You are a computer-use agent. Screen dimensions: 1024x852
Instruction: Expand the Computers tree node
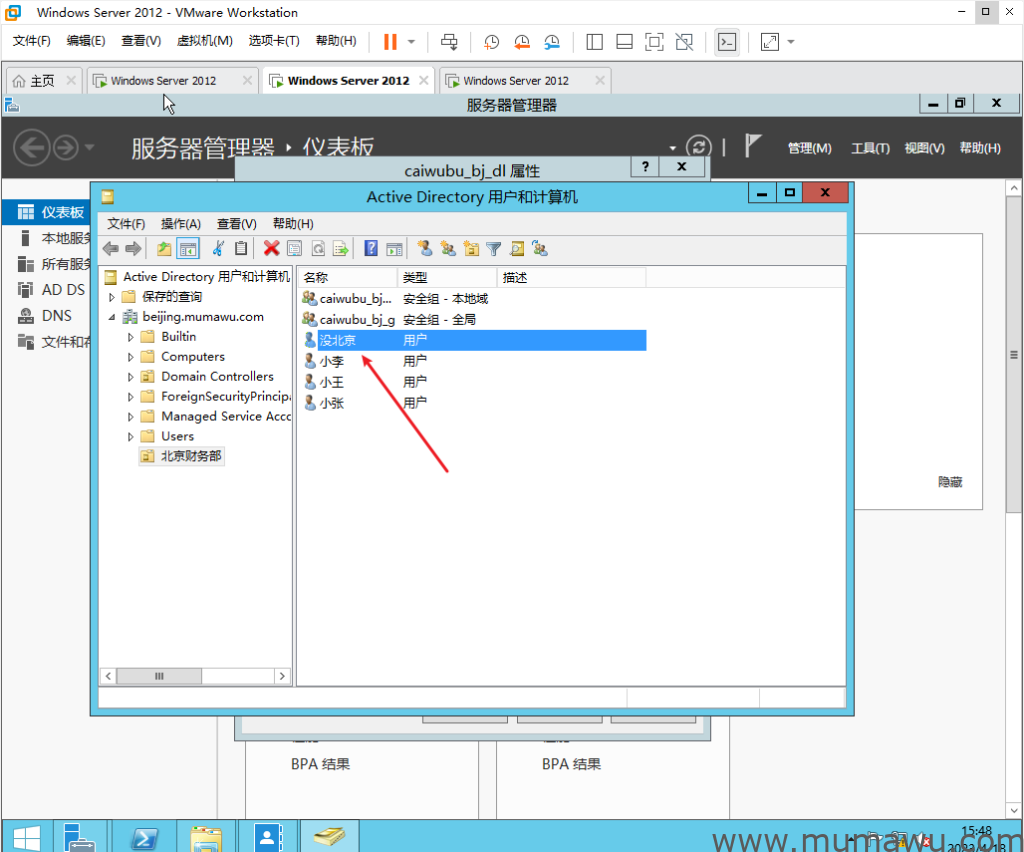click(131, 357)
